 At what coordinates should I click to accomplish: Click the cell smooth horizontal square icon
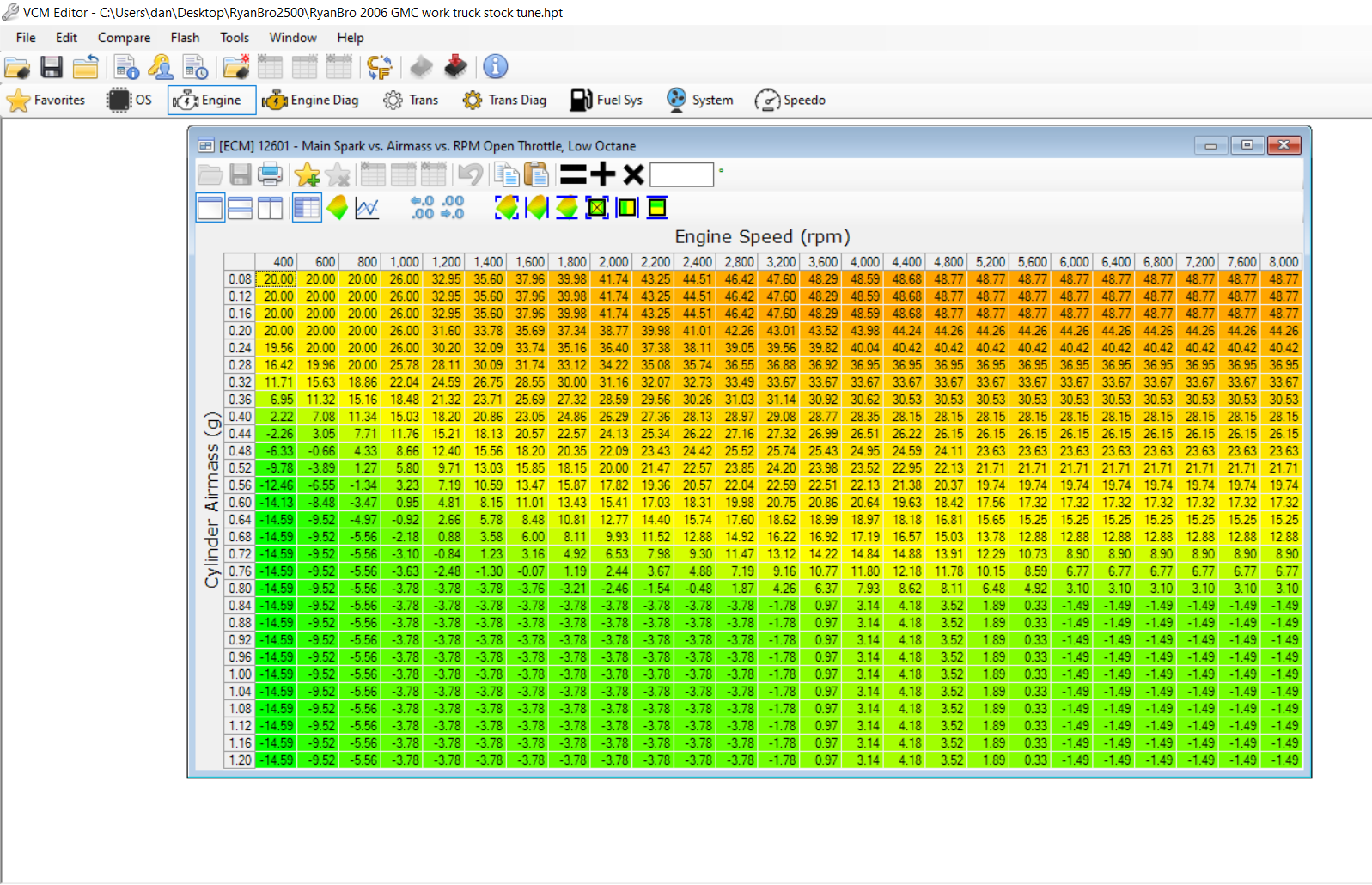[x=627, y=207]
